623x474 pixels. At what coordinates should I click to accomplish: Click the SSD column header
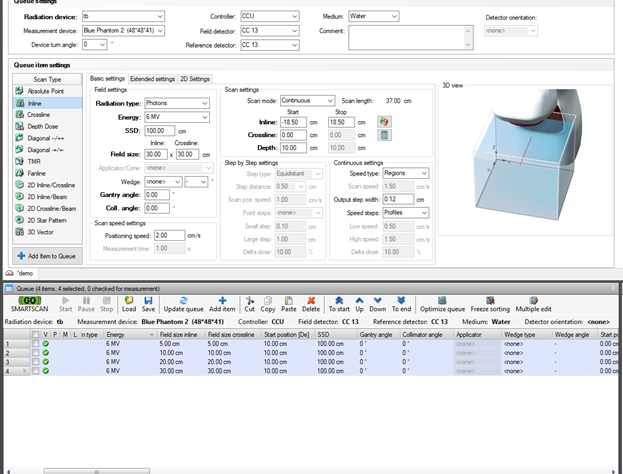[335, 335]
